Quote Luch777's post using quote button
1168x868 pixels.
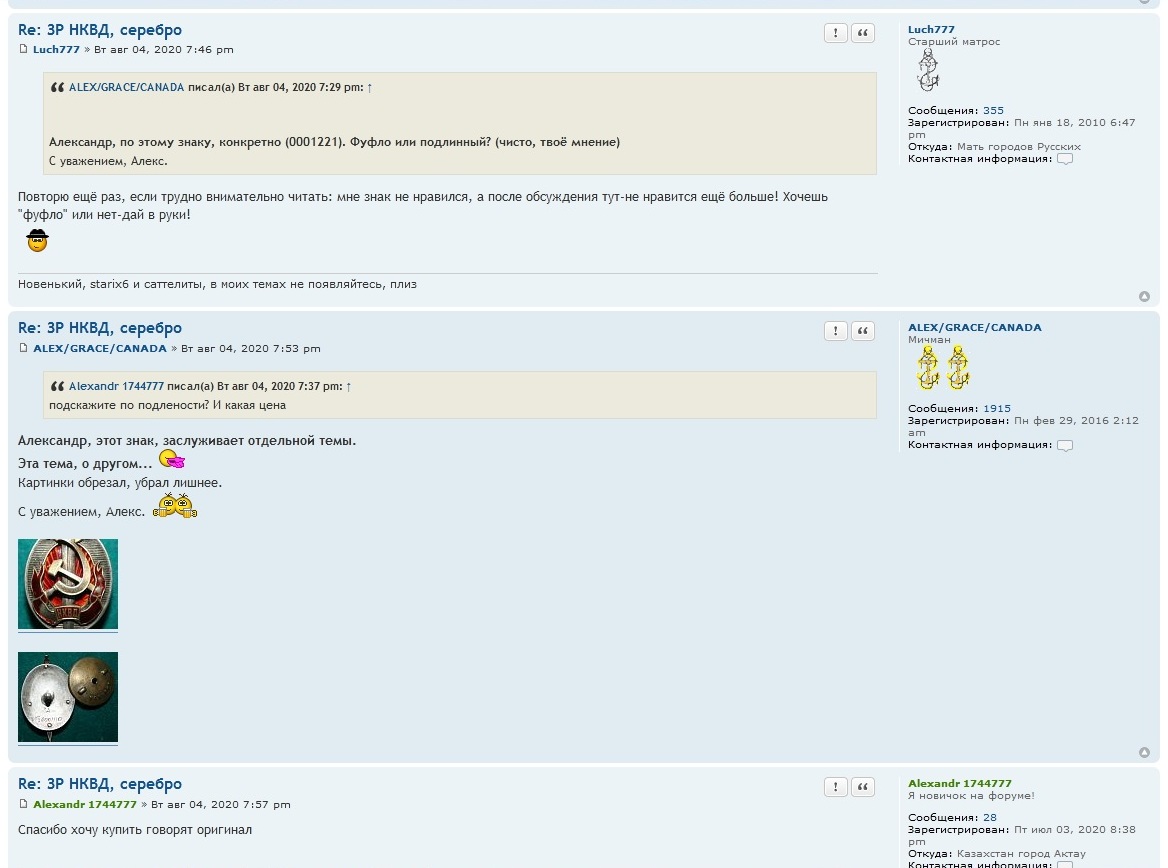pyautogui.click(x=862, y=33)
